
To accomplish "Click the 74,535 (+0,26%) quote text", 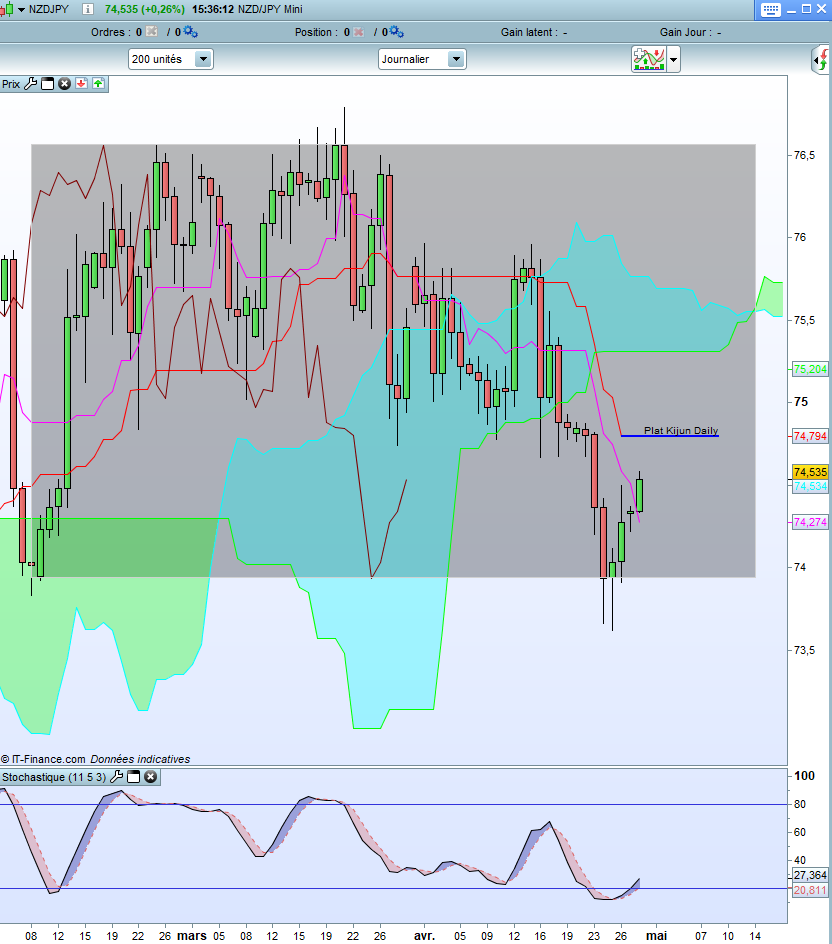I will (x=144, y=9).
